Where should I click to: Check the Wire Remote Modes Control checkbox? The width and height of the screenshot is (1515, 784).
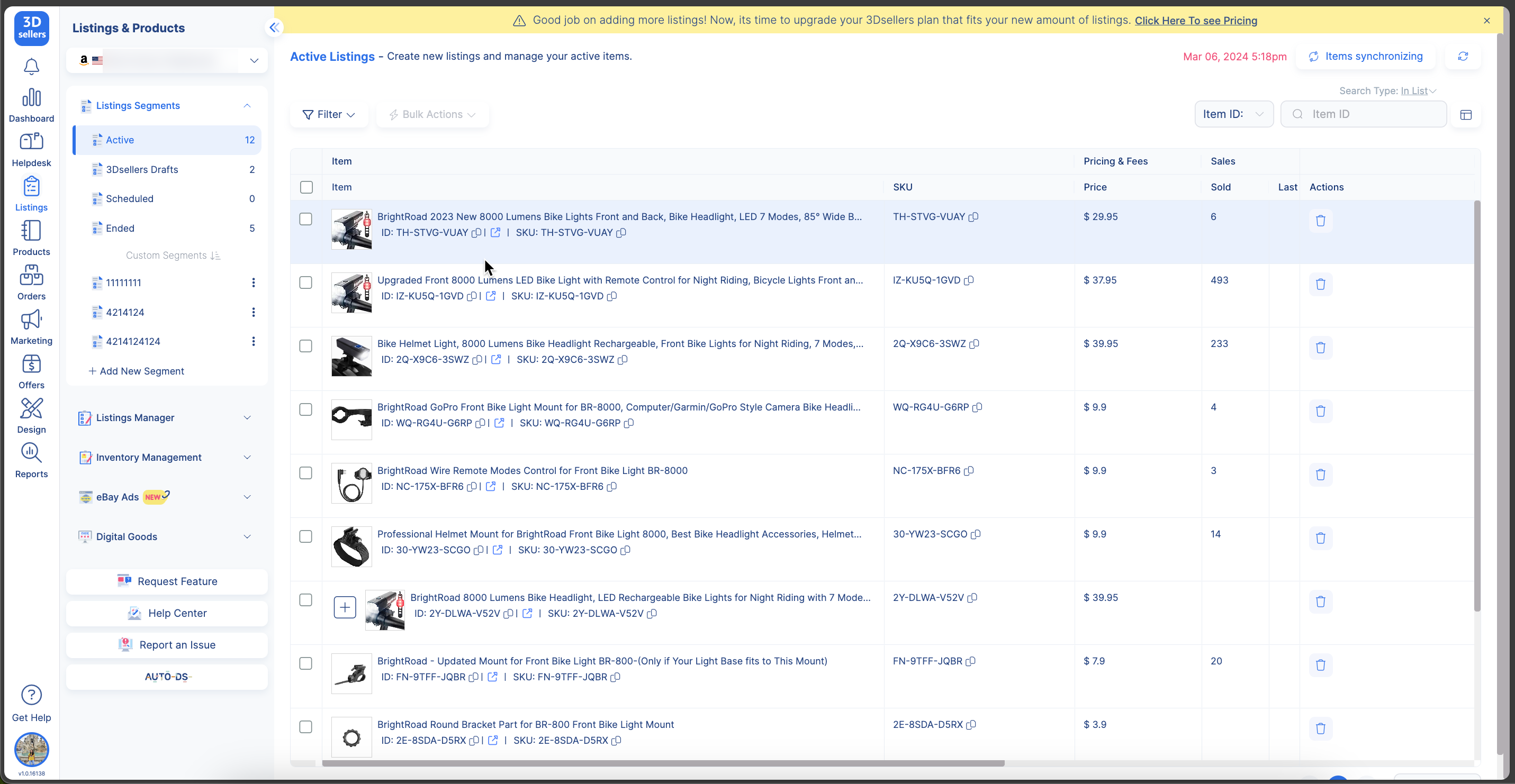coord(306,473)
